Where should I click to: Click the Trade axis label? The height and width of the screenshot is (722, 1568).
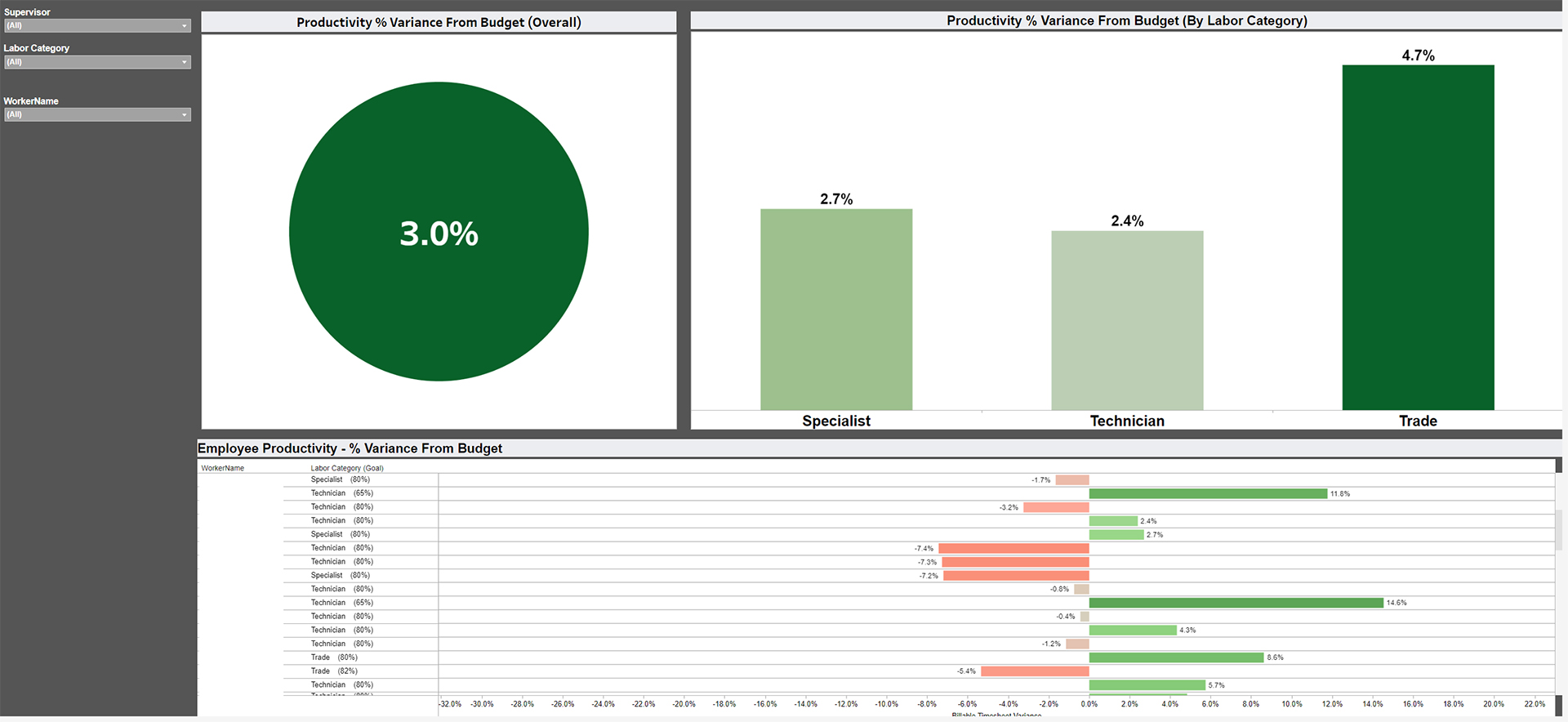[x=1417, y=421]
